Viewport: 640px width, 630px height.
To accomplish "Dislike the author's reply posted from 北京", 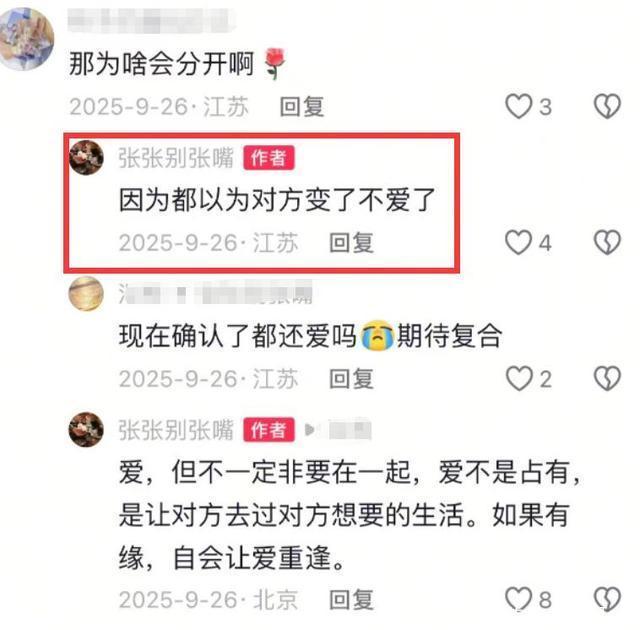I will tap(607, 599).
